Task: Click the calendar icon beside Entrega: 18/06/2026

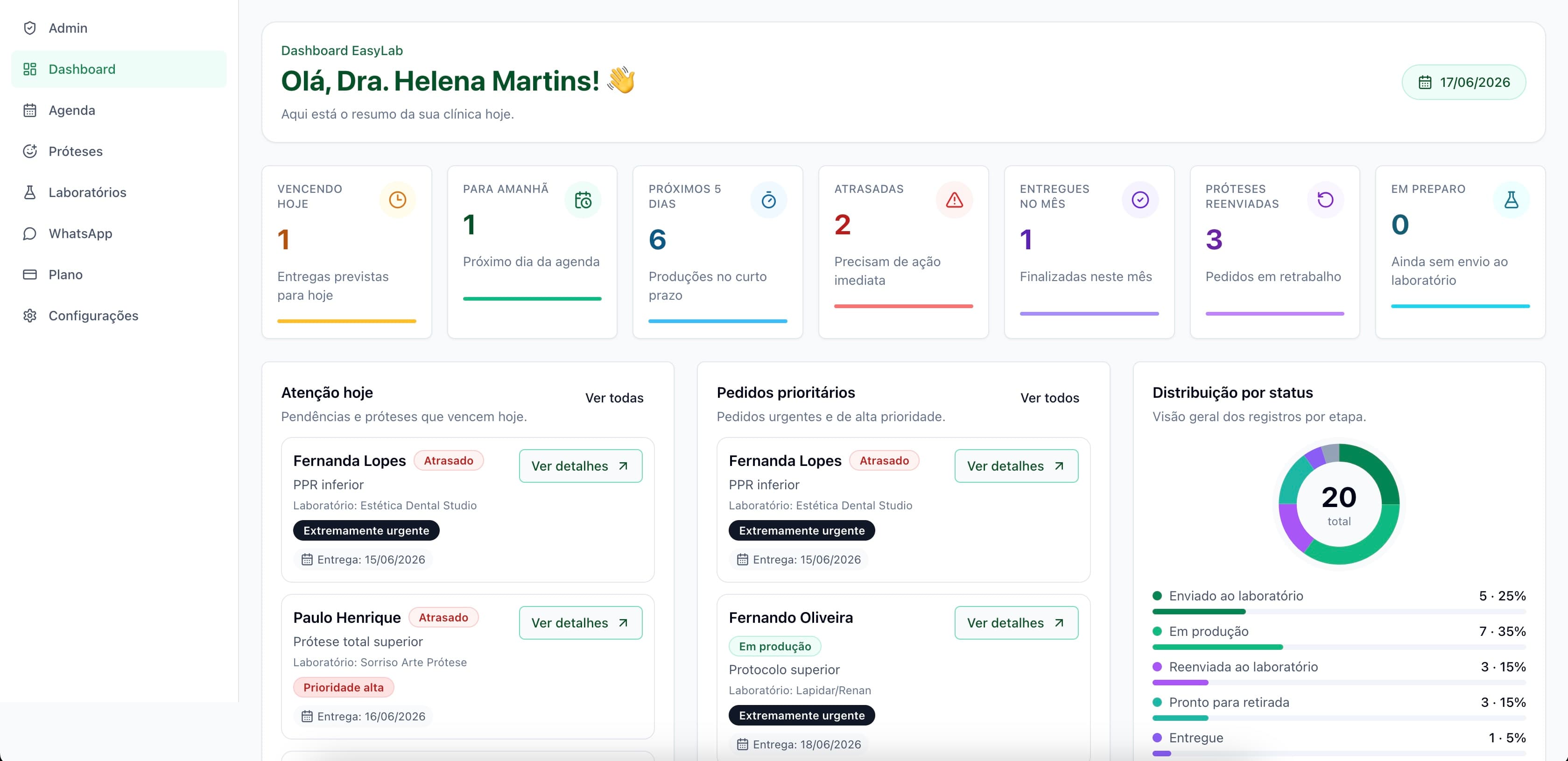Action: tap(743, 745)
